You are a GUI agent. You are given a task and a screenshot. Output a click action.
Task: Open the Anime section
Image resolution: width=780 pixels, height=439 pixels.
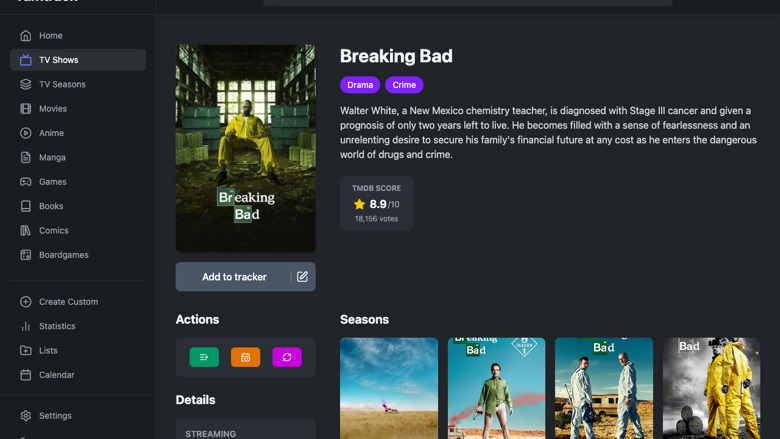coord(78,133)
